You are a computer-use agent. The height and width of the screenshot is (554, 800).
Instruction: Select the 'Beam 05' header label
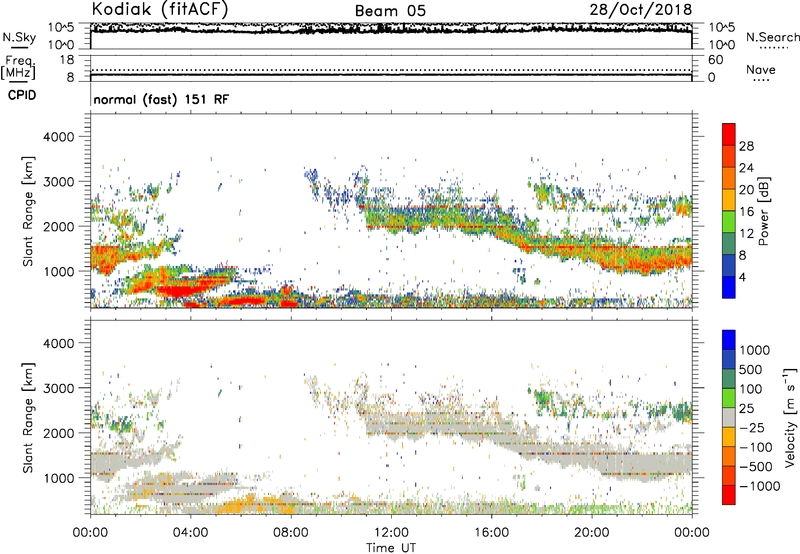(390, 11)
